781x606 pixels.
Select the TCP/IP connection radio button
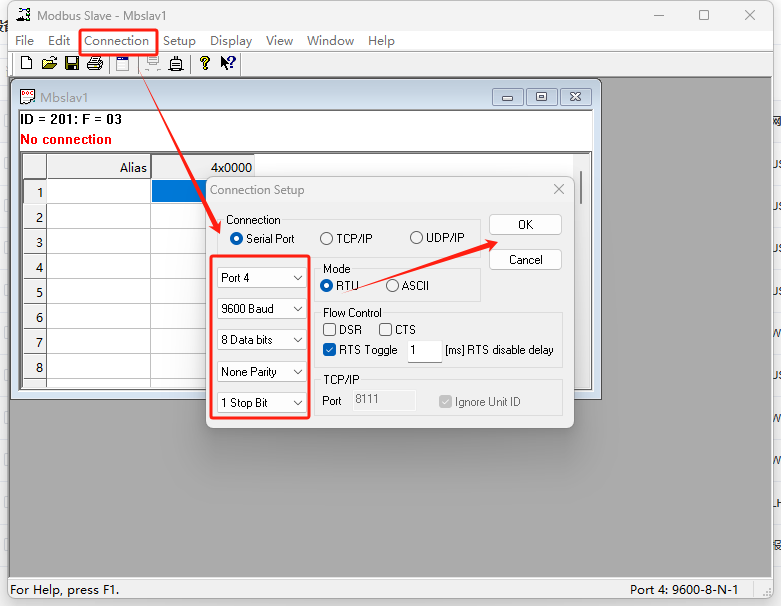pyautogui.click(x=326, y=238)
